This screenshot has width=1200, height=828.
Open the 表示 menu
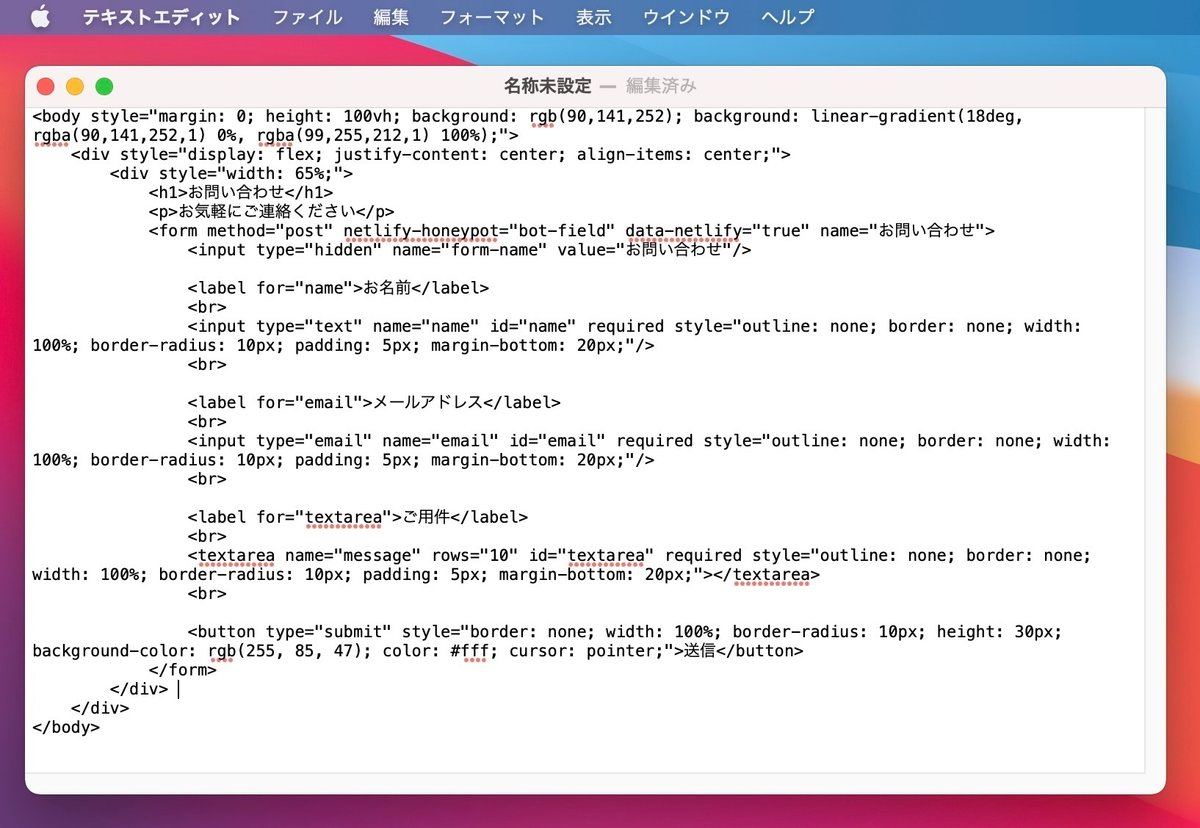point(594,17)
